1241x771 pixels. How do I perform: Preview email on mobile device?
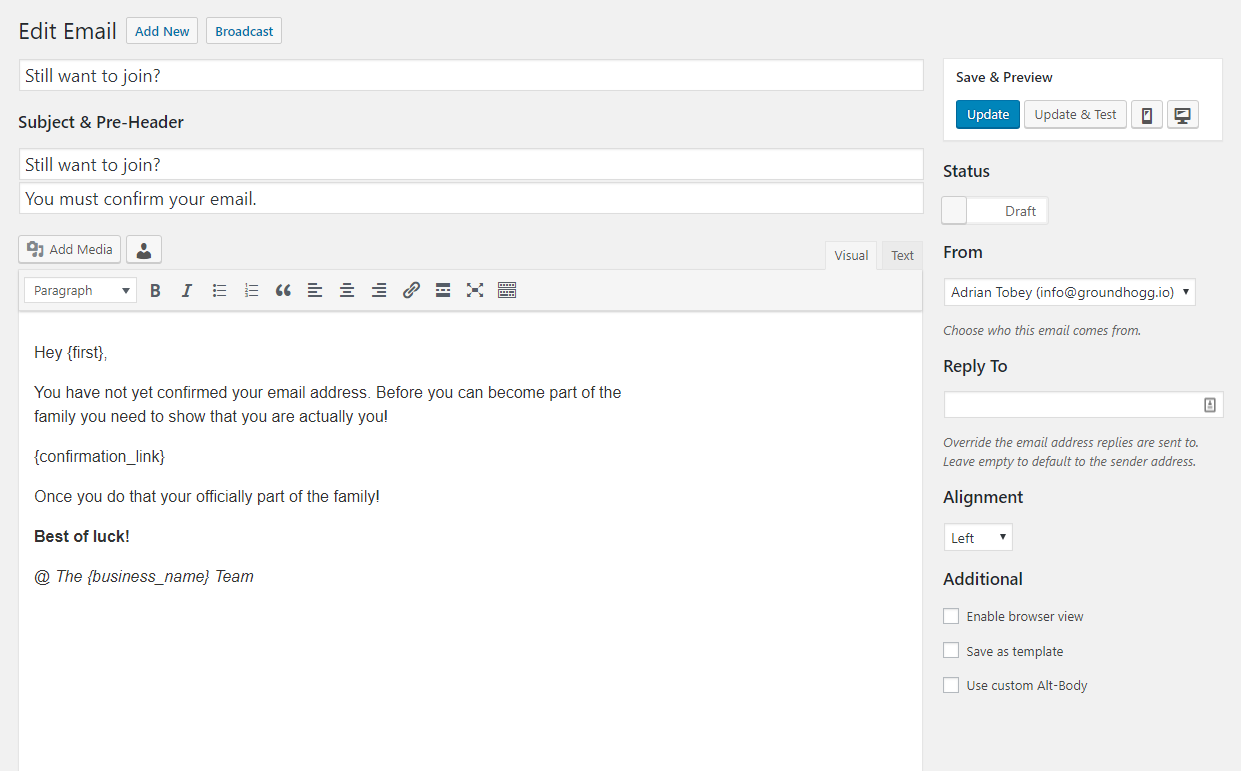click(1147, 115)
